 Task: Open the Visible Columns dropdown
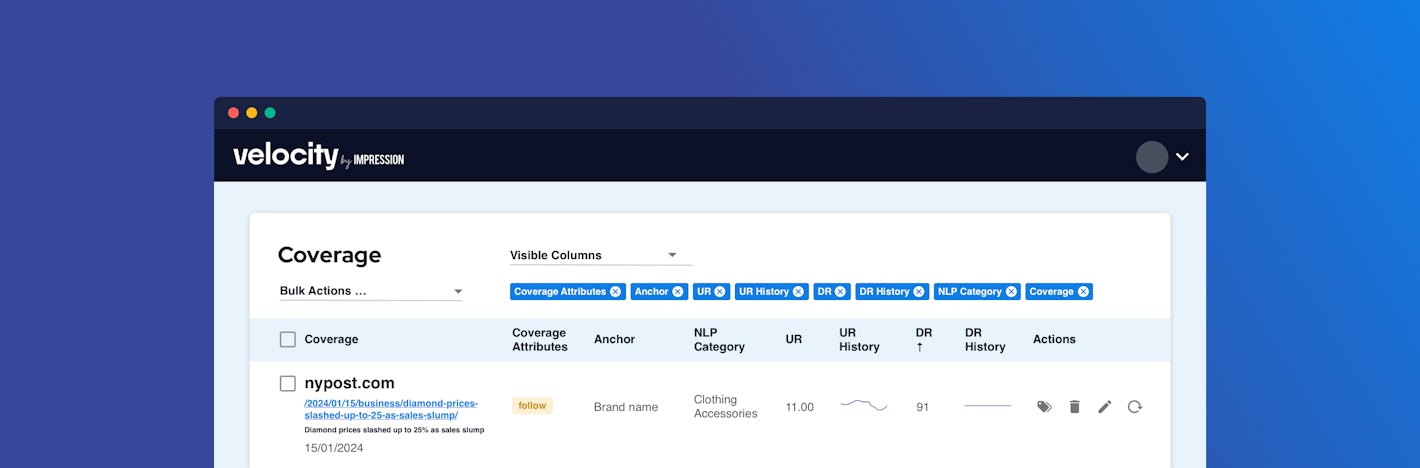[x=600, y=255]
